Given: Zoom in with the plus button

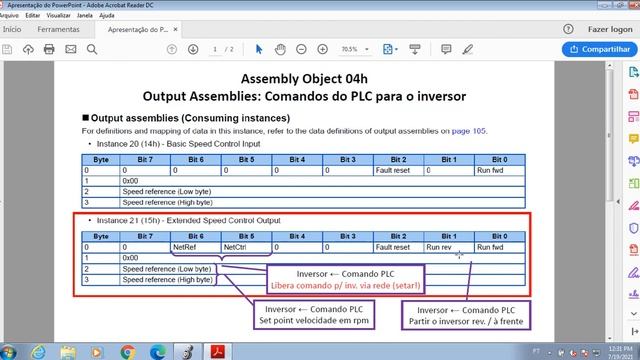Looking at the screenshot, I should tap(322, 49).
